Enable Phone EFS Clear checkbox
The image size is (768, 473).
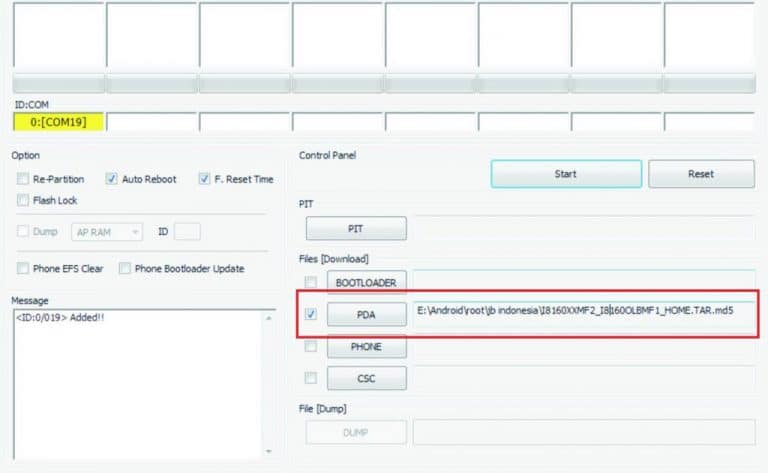click(x=23, y=268)
